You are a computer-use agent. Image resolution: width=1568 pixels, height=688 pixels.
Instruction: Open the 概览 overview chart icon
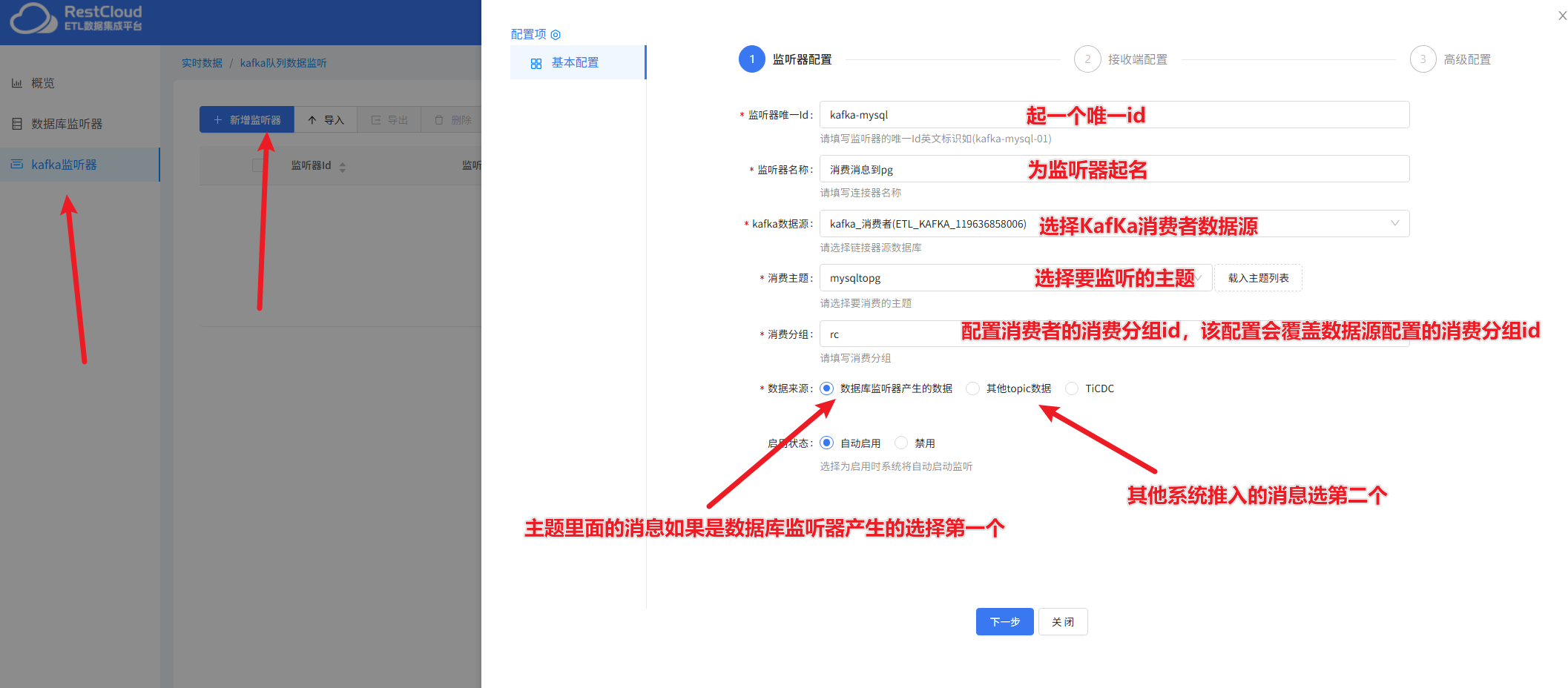point(16,83)
